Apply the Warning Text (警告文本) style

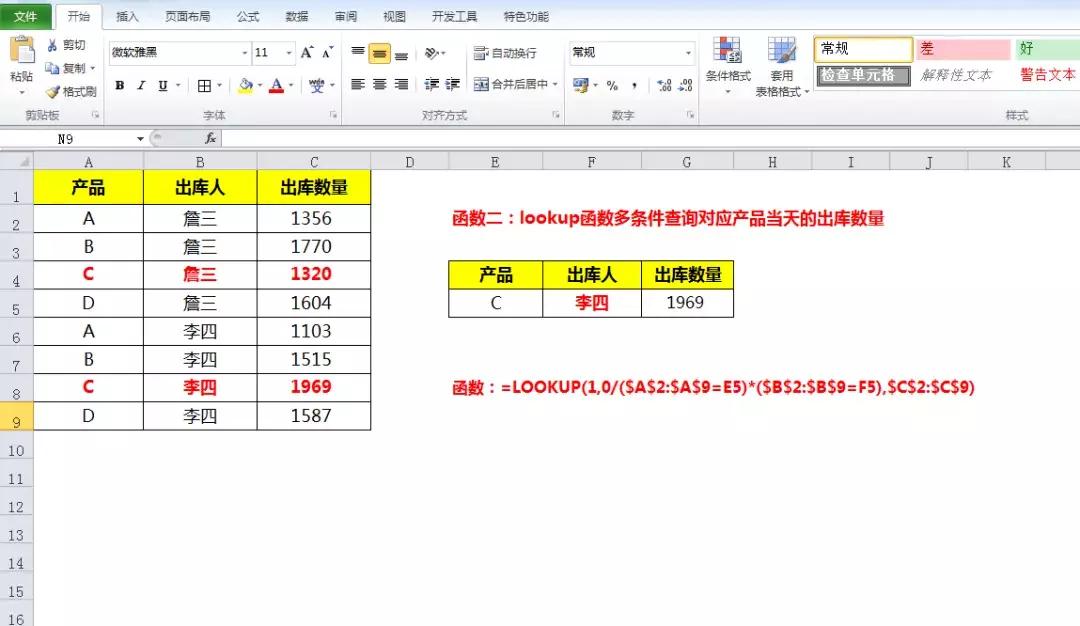point(1047,75)
